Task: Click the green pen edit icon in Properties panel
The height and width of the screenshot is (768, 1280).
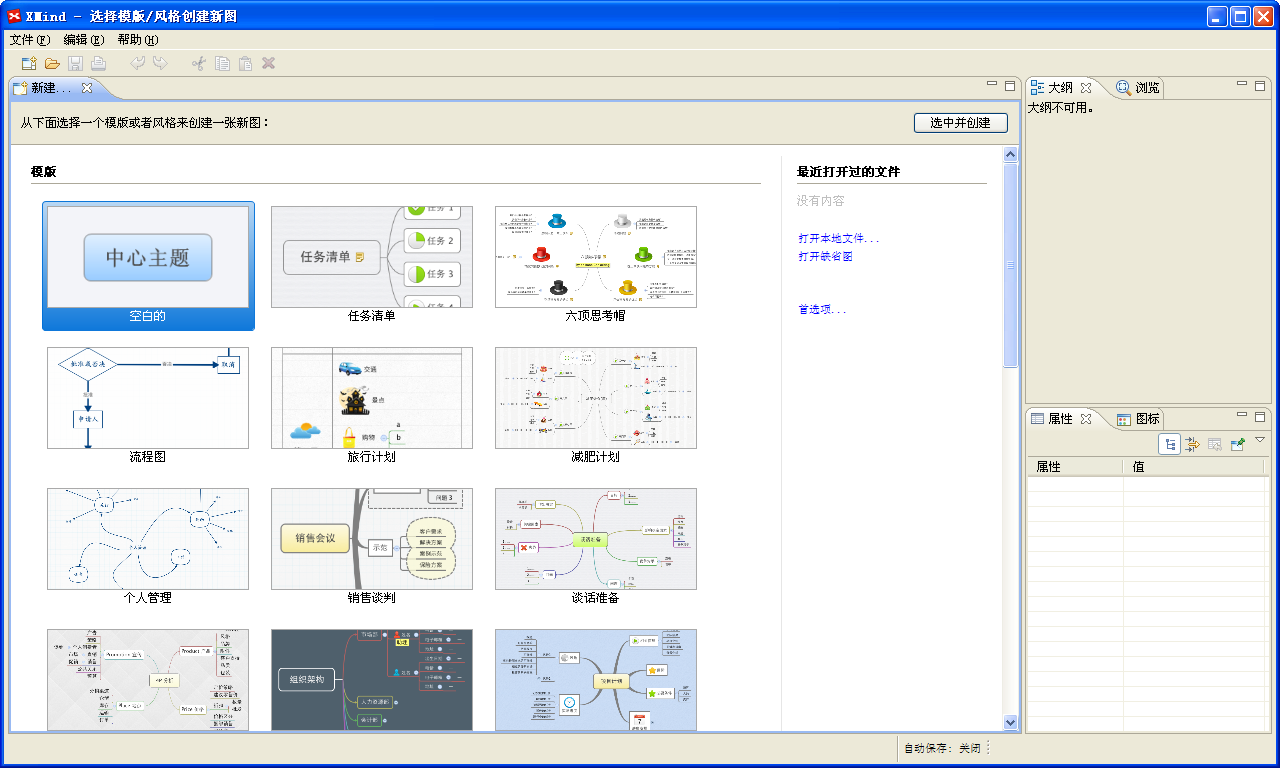Action: [x=1236, y=444]
